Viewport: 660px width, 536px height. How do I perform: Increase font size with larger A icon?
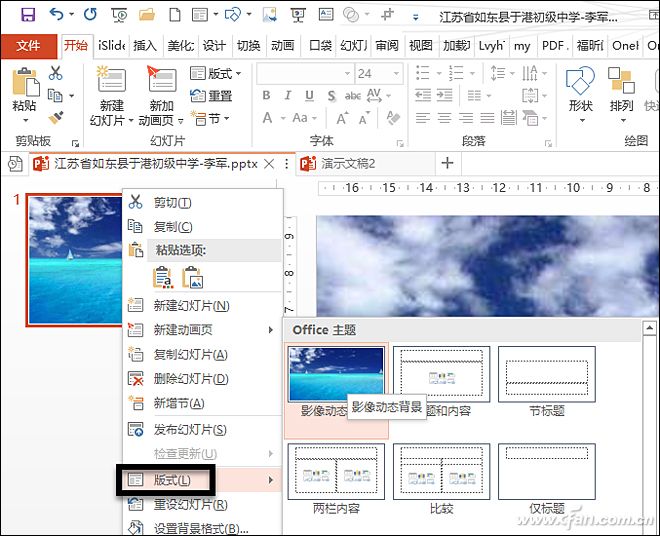343,119
